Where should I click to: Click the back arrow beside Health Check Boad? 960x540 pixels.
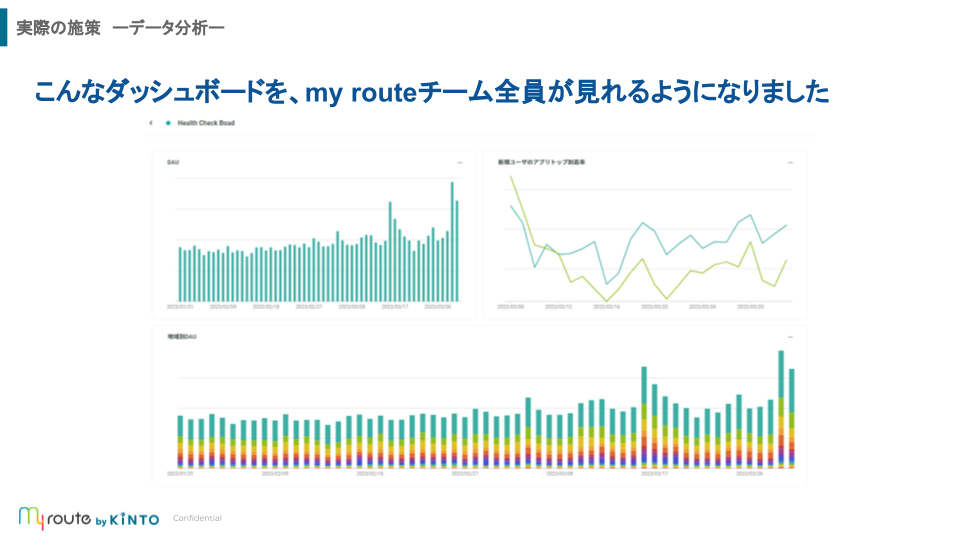coord(150,123)
